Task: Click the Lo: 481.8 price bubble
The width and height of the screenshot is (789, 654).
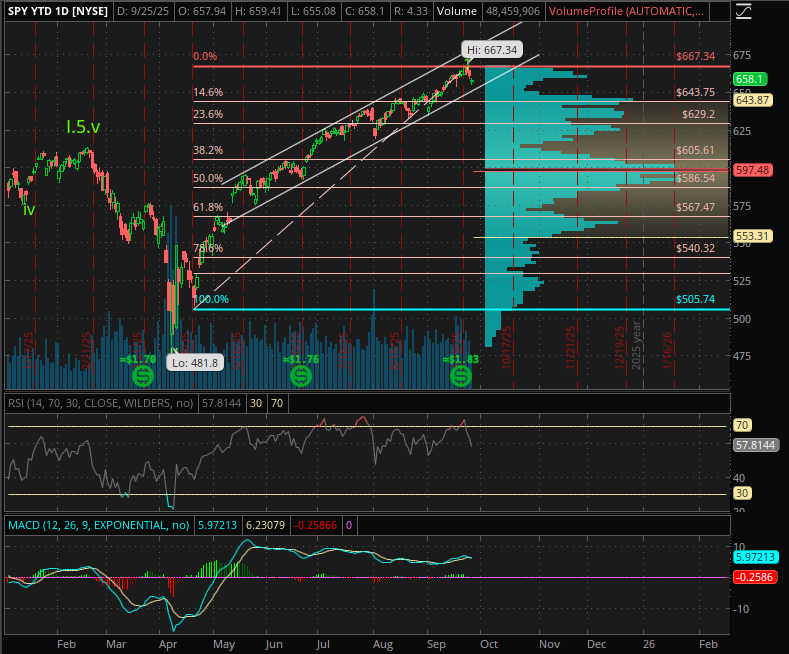Action: pyautogui.click(x=193, y=363)
